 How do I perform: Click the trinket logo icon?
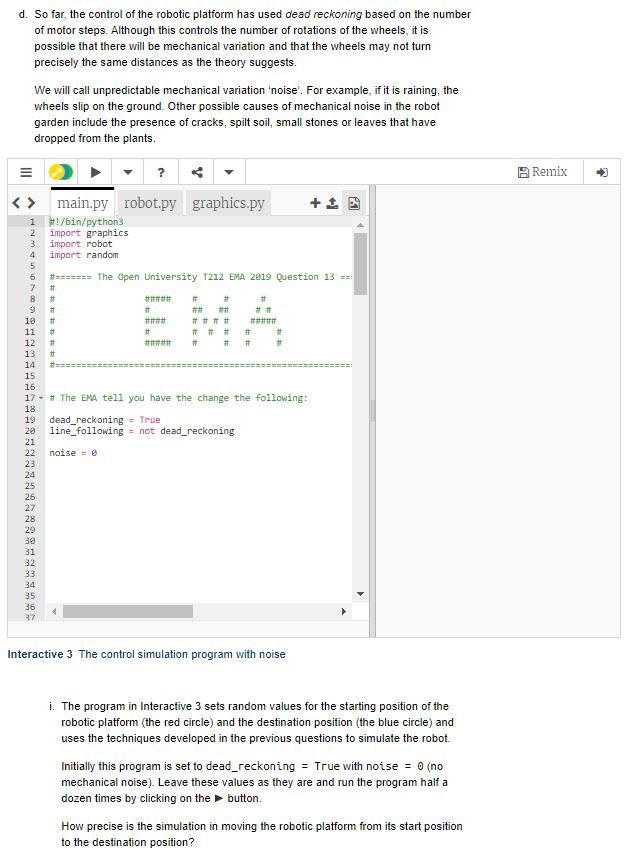(x=60, y=172)
